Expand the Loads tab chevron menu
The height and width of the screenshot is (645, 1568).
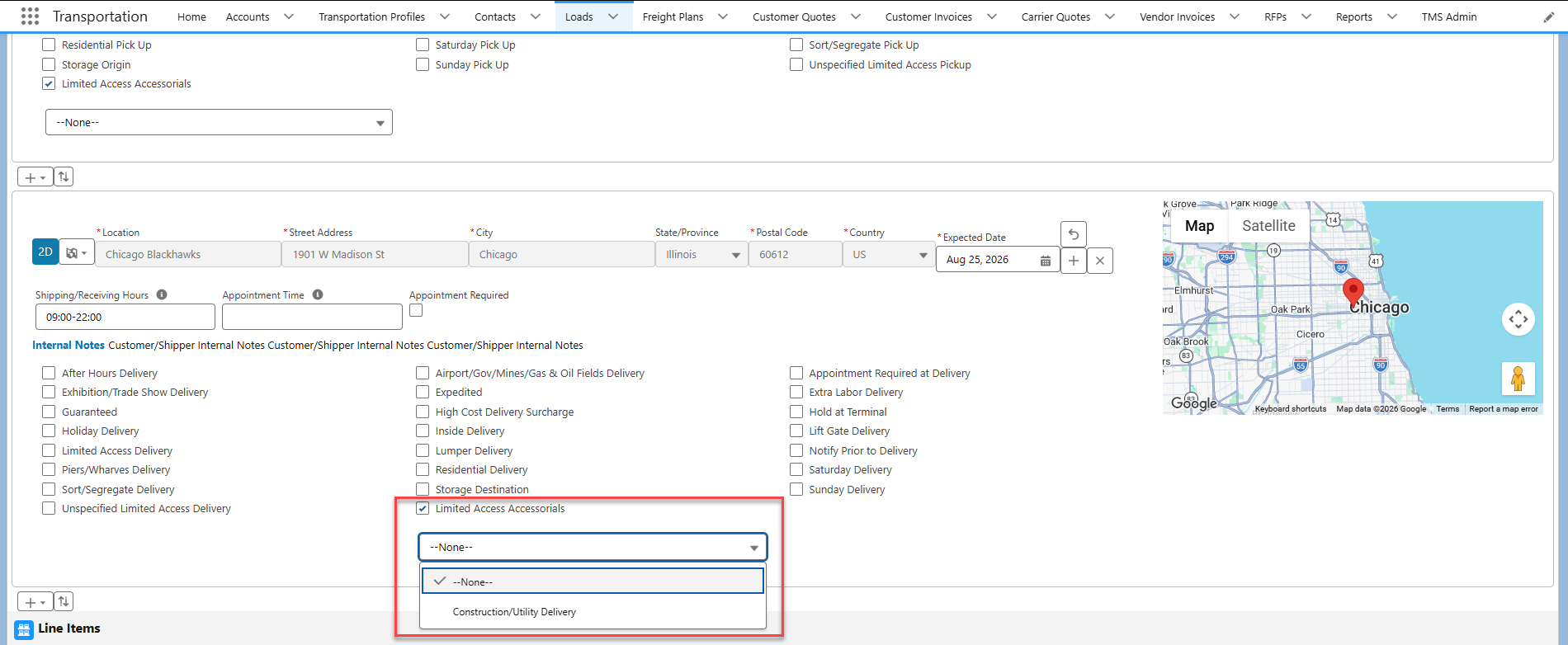pos(613,16)
